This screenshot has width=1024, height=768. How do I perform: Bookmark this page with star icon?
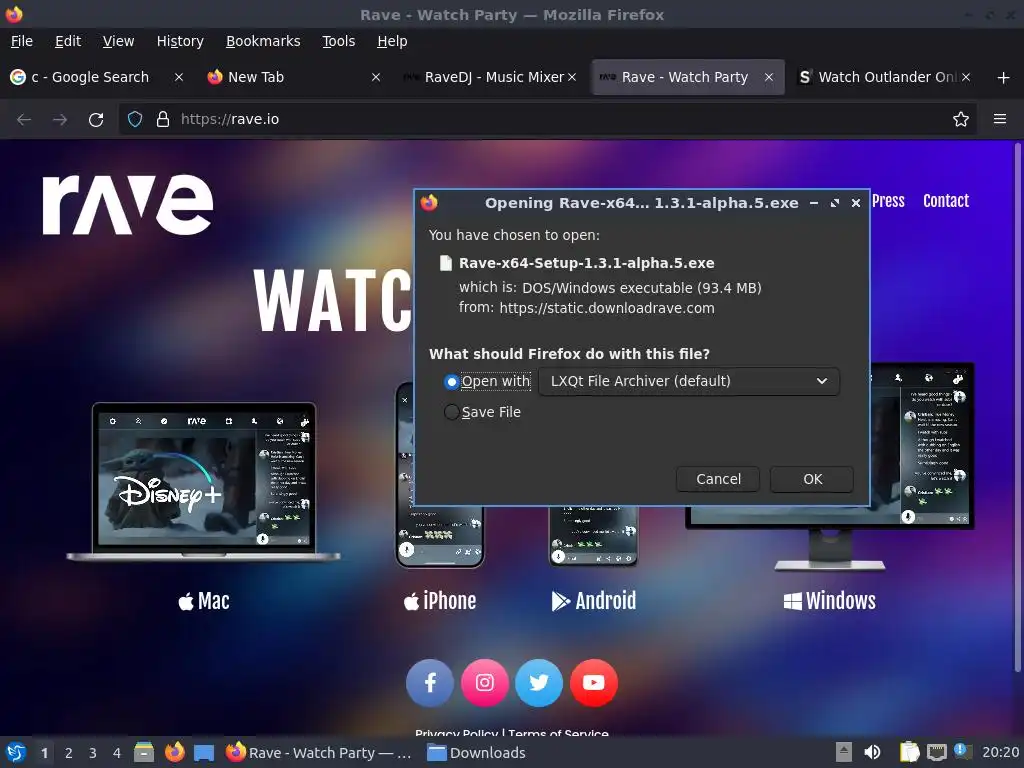961,120
